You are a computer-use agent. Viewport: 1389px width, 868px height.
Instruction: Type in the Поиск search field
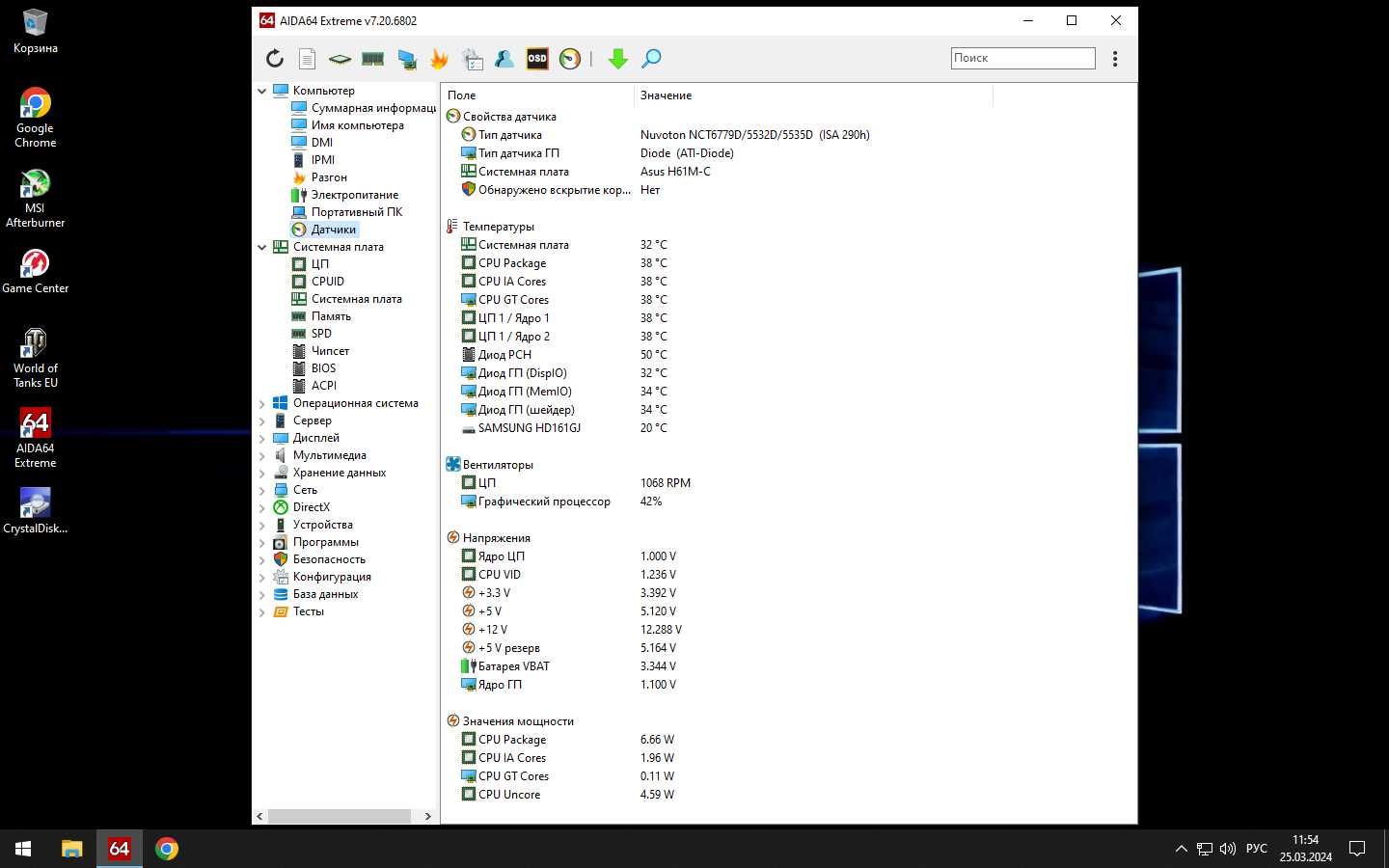click(1022, 58)
